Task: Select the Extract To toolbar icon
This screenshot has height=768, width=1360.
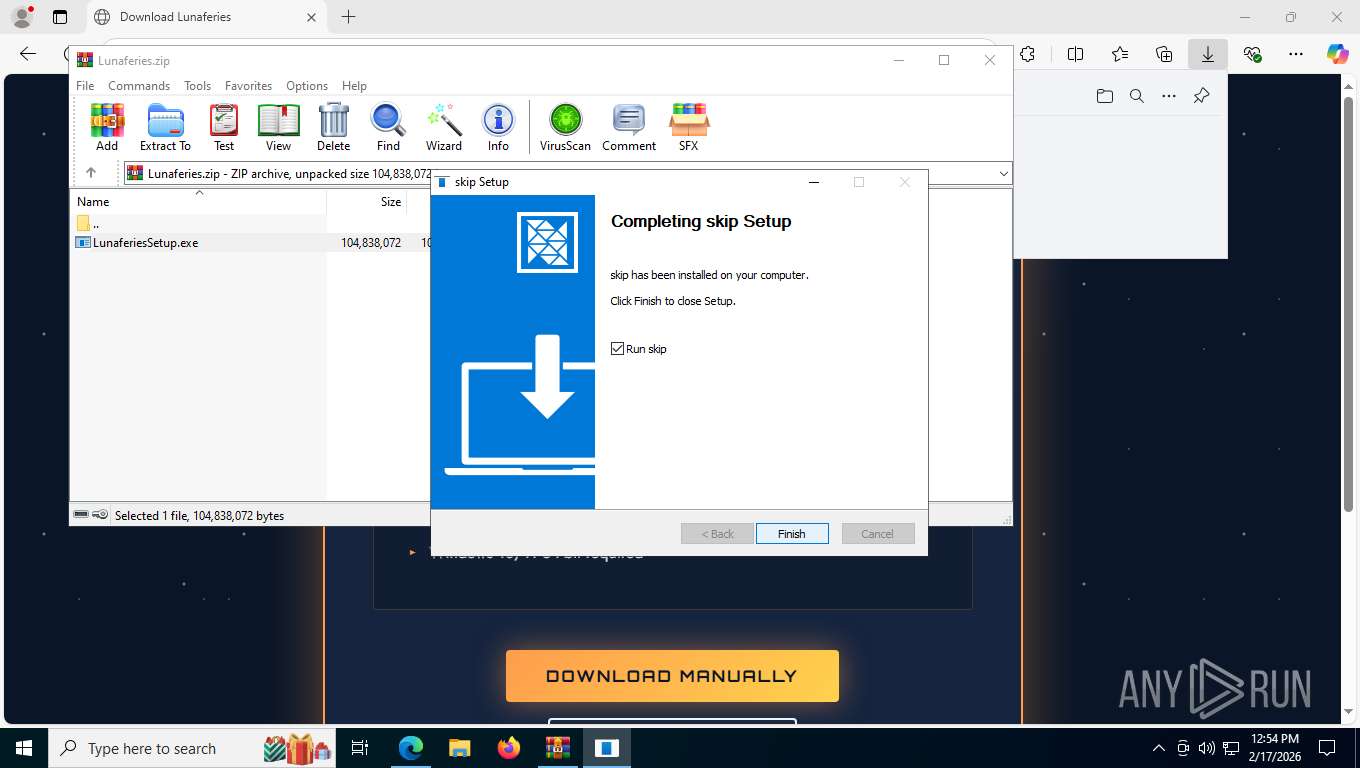Action: click(x=165, y=127)
